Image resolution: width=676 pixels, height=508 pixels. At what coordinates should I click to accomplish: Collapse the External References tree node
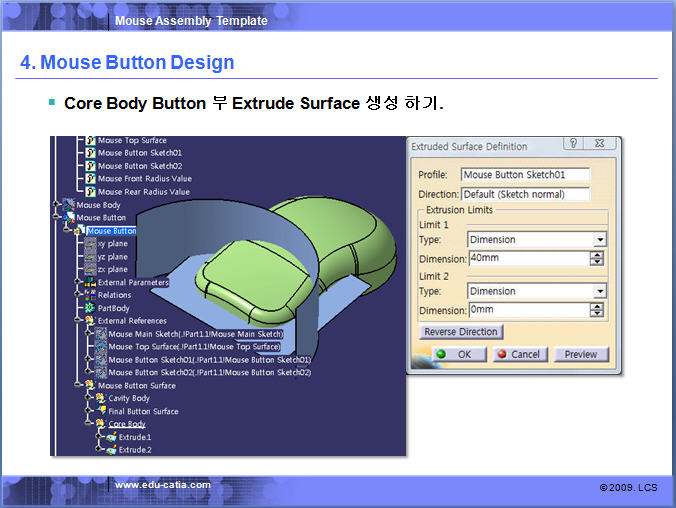point(75,321)
